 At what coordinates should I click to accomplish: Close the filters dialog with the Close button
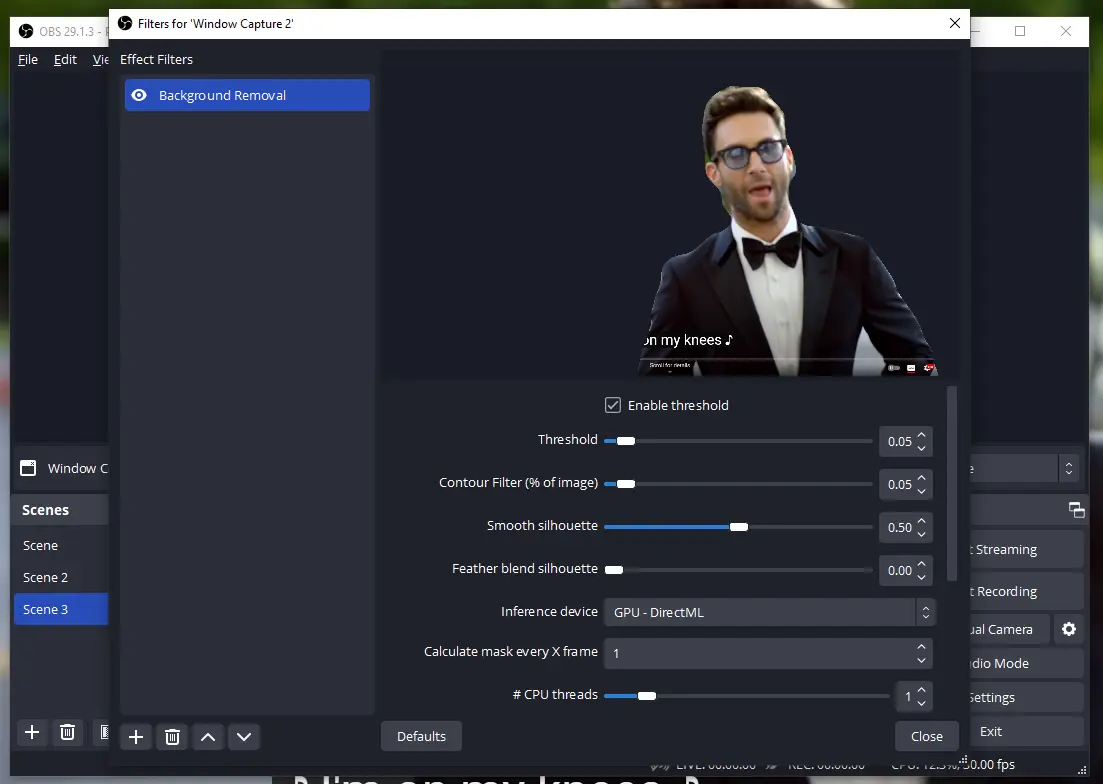pyautogui.click(x=926, y=735)
